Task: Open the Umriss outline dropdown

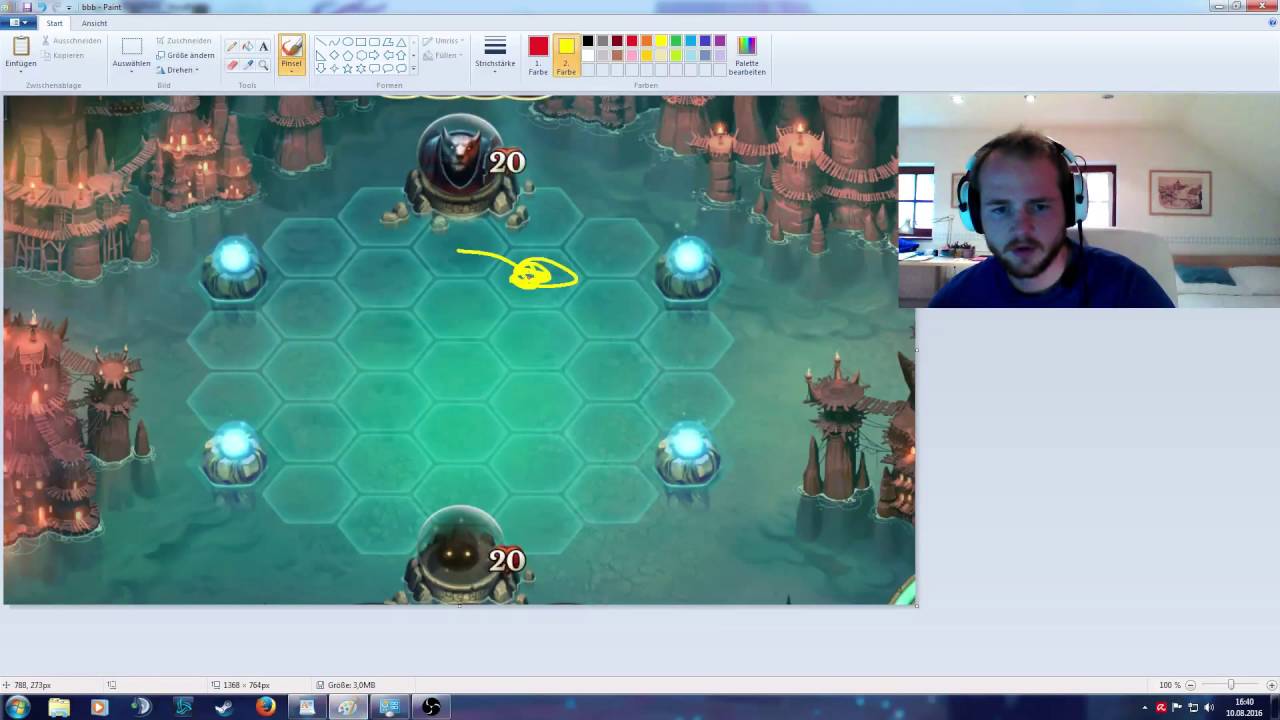Action: click(x=441, y=41)
